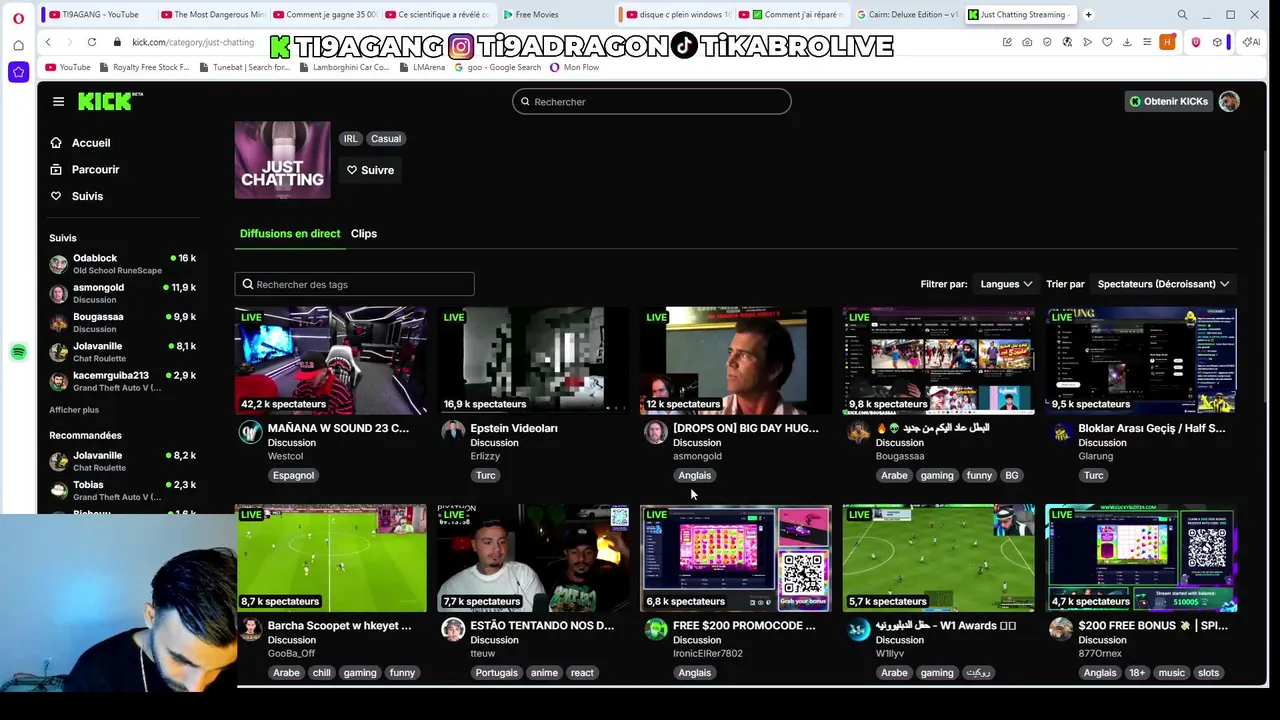
Task: Click the Opera sidebar home icon
Action: pos(18,45)
